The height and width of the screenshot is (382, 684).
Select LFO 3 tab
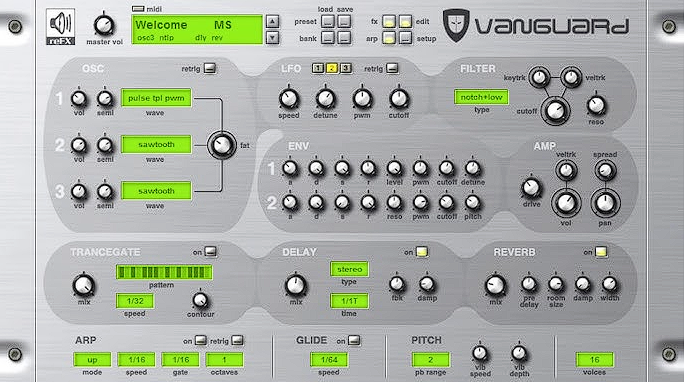[x=345, y=68]
